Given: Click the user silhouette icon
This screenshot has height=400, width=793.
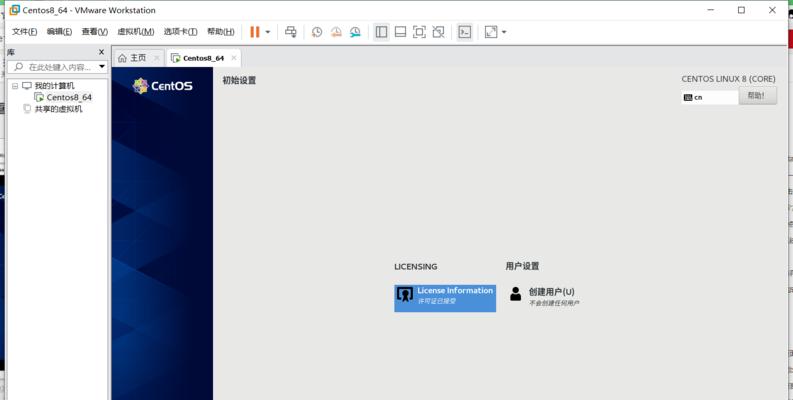Looking at the screenshot, I should pyautogui.click(x=515, y=294).
